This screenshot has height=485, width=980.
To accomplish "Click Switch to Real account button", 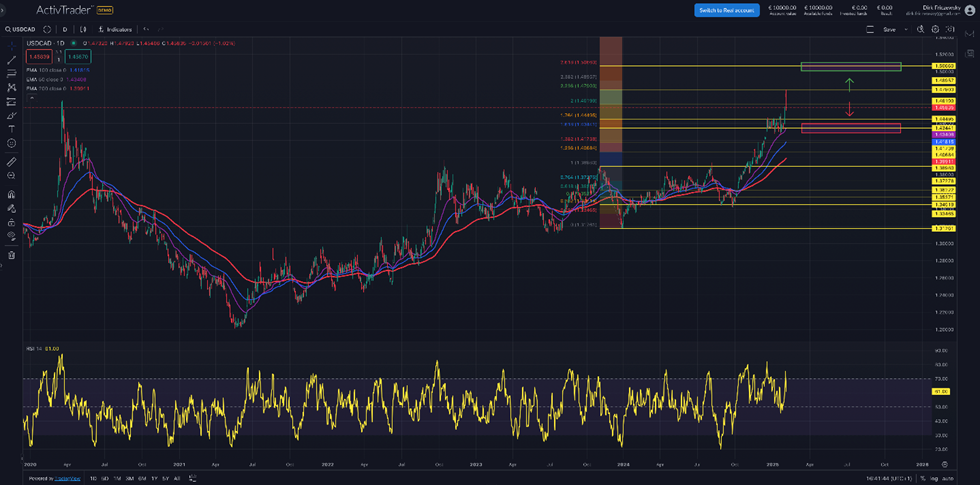I will (x=727, y=10).
